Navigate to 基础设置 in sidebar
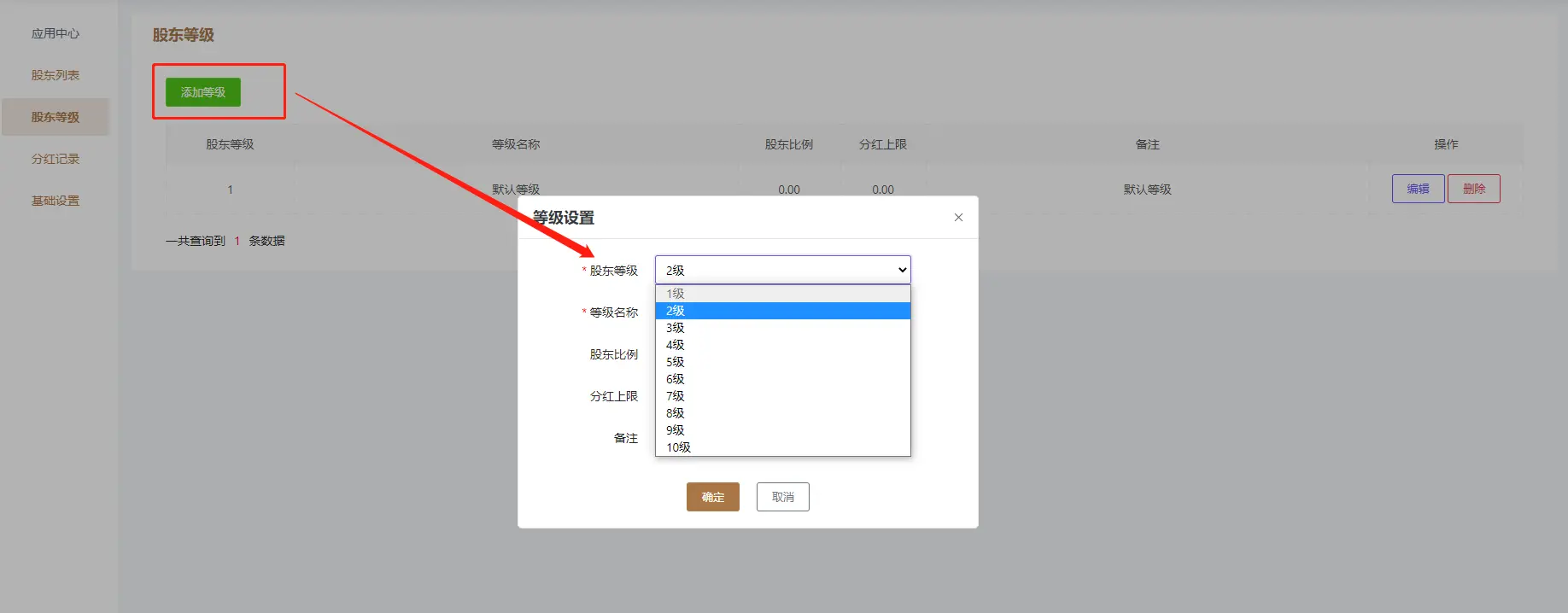The height and width of the screenshot is (613, 1568). point(56,201)
